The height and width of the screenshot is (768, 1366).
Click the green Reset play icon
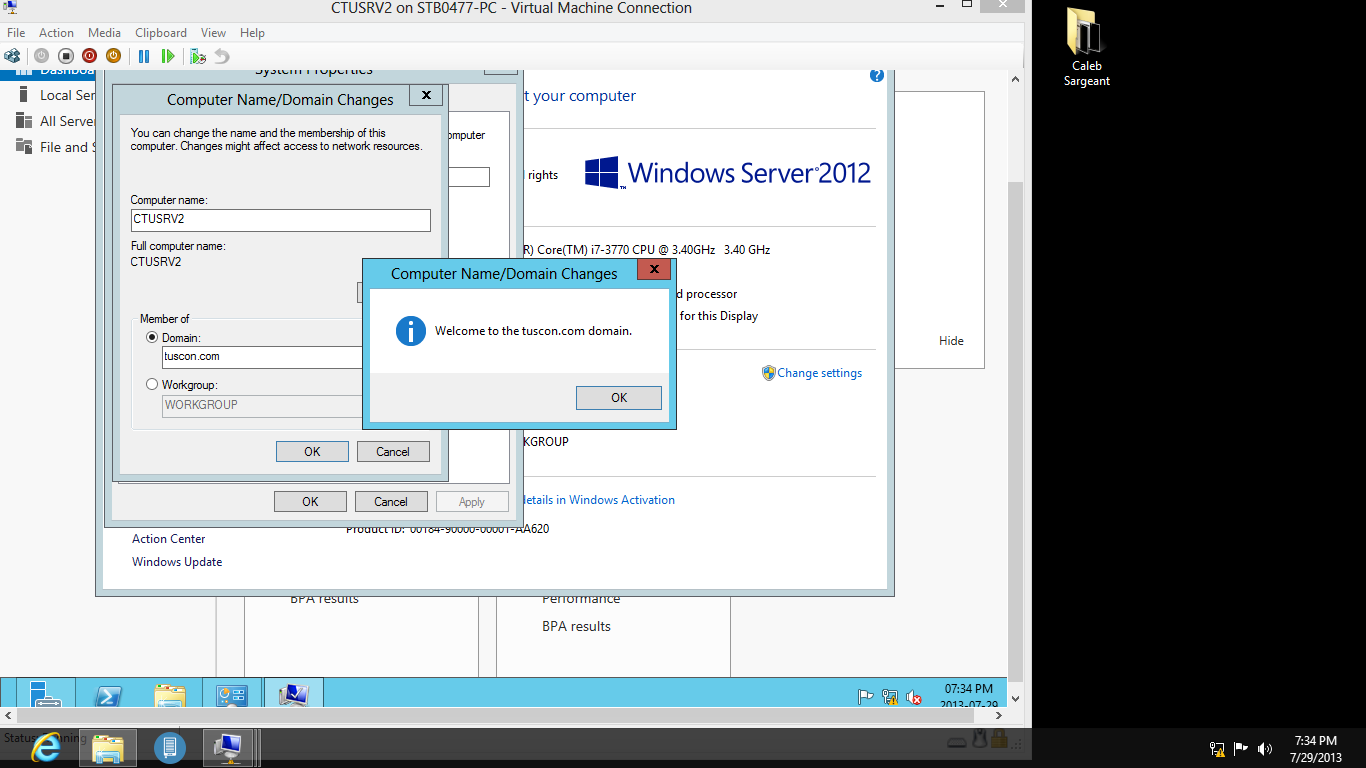(x=168, y=56)
